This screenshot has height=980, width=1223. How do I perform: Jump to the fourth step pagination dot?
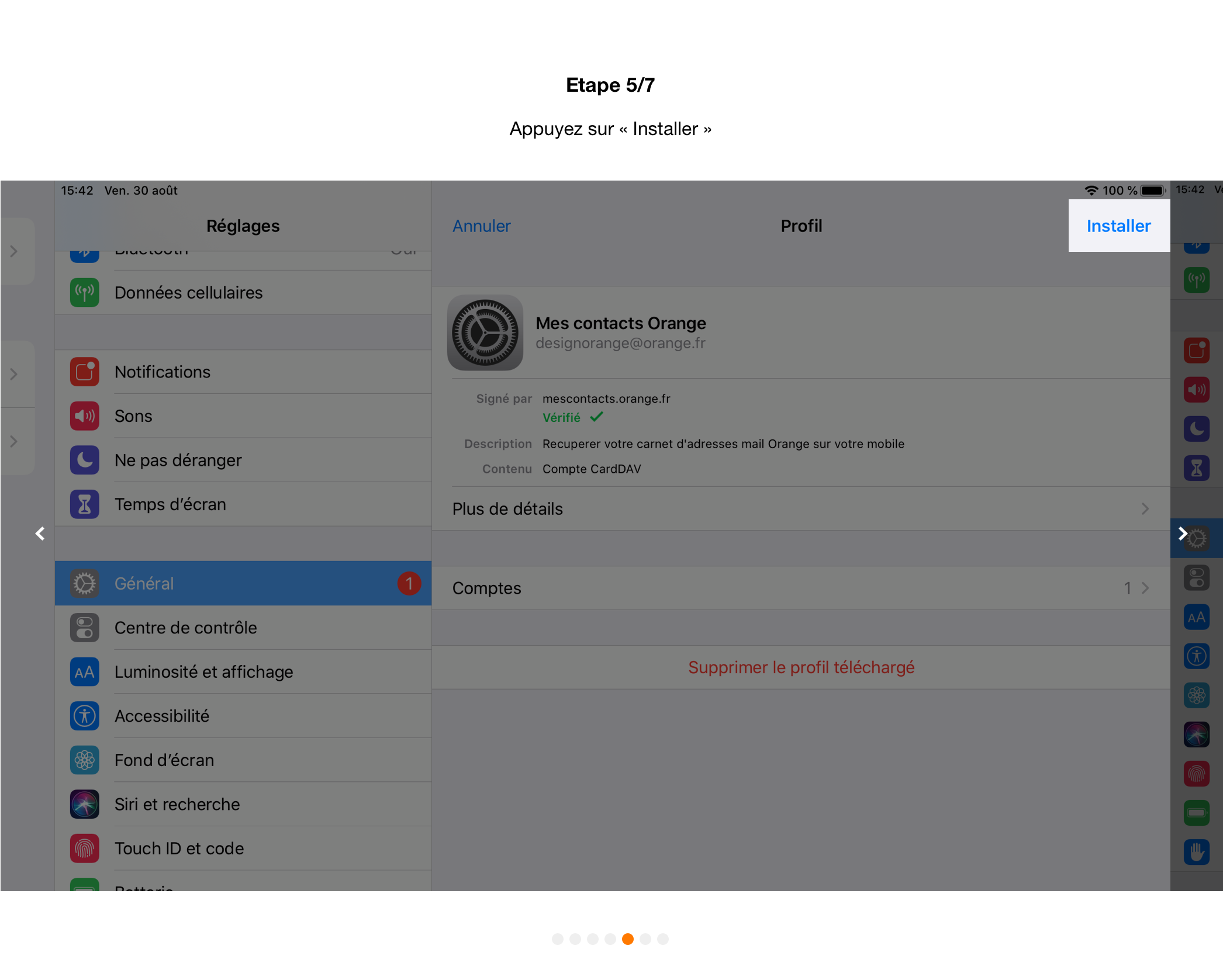tap(610, 939)
